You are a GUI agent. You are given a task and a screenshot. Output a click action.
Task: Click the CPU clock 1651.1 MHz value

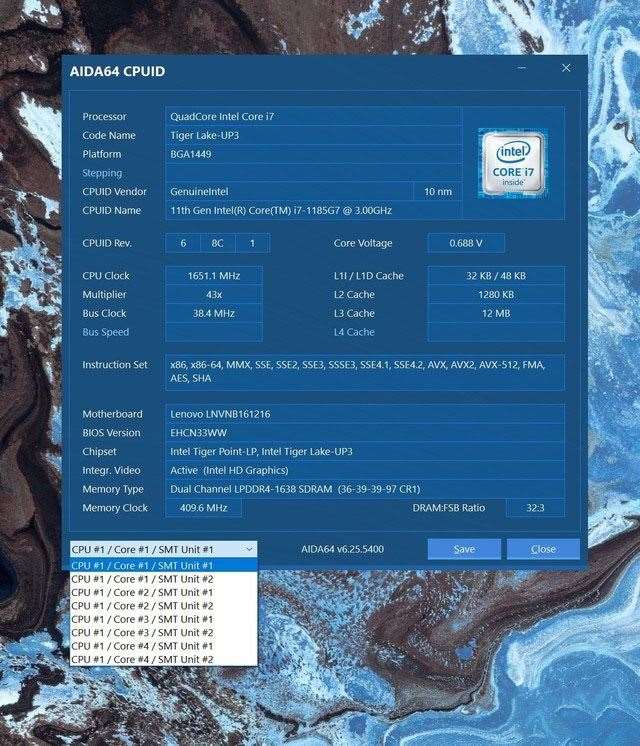(214, 276)
